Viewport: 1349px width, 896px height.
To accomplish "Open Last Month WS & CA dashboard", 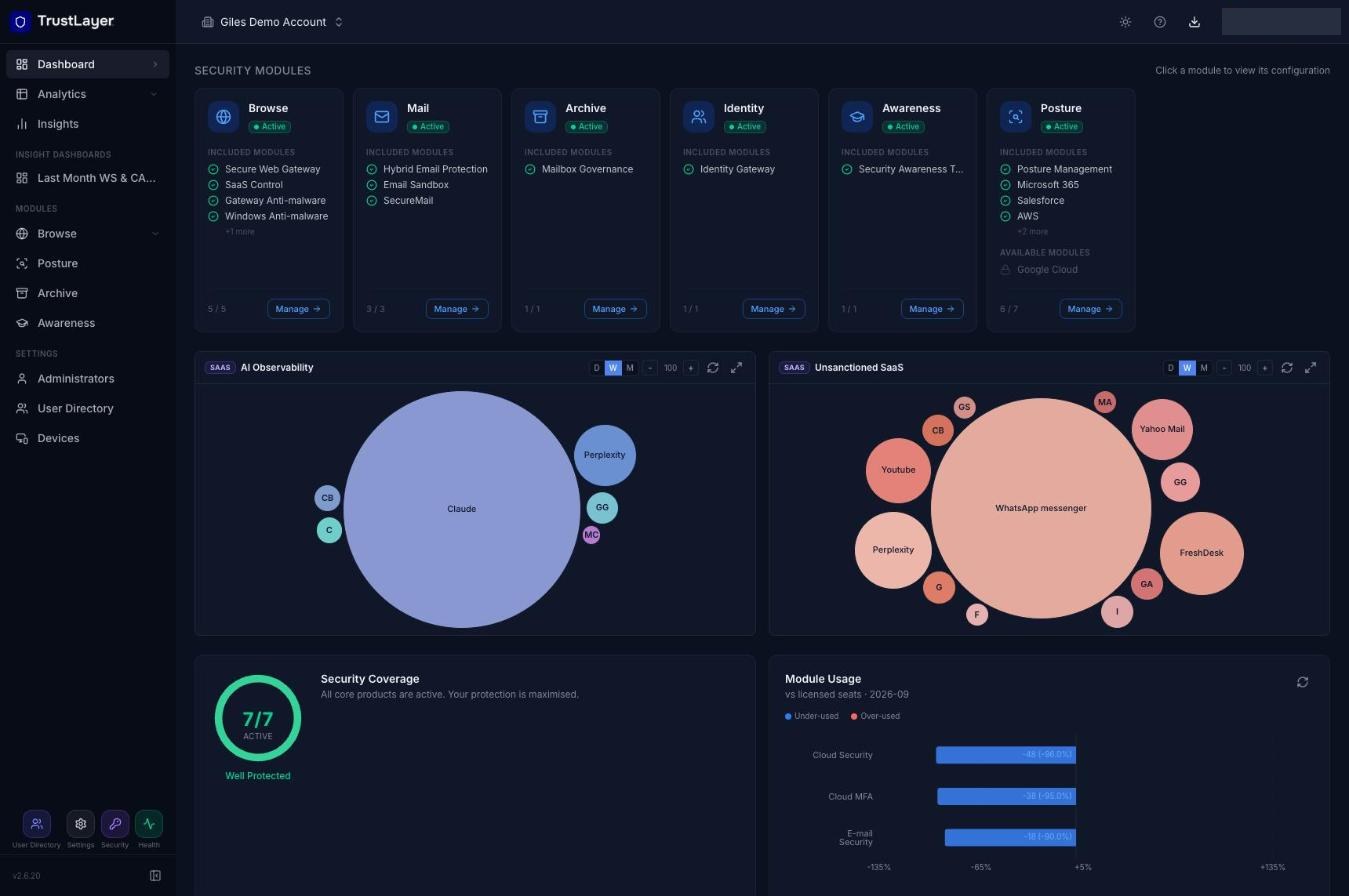I will pyautogui.click(x=88, y=178).
